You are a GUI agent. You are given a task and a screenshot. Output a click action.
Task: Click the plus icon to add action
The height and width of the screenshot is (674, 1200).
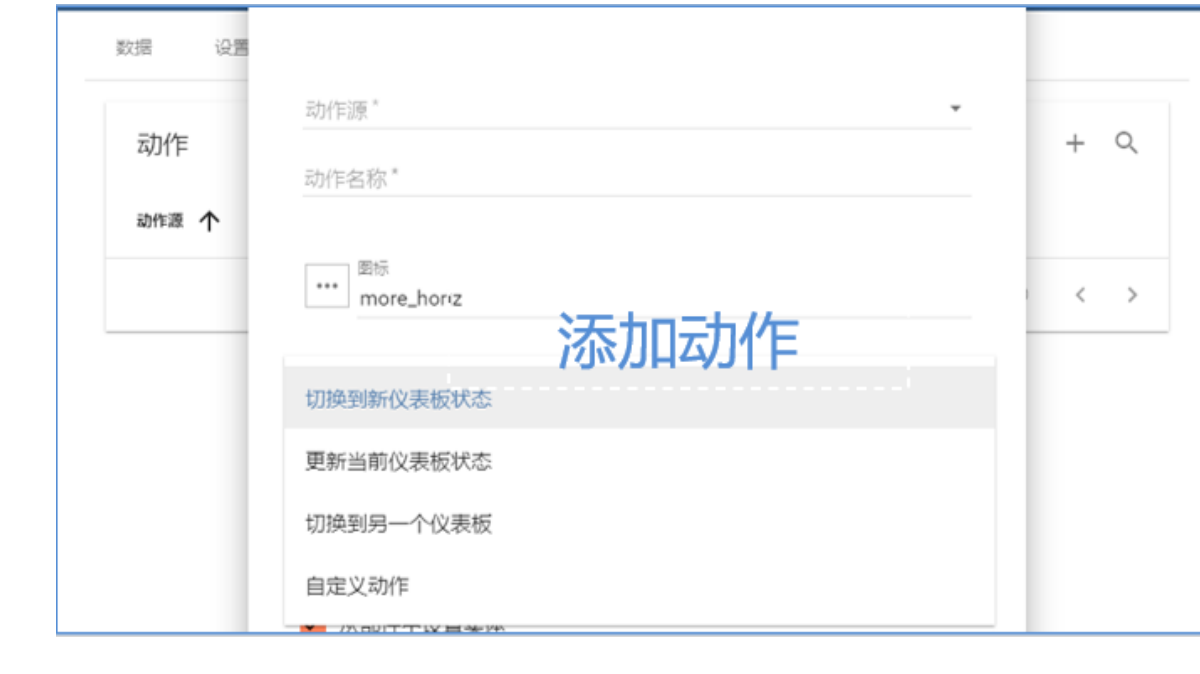(1074, 144)
